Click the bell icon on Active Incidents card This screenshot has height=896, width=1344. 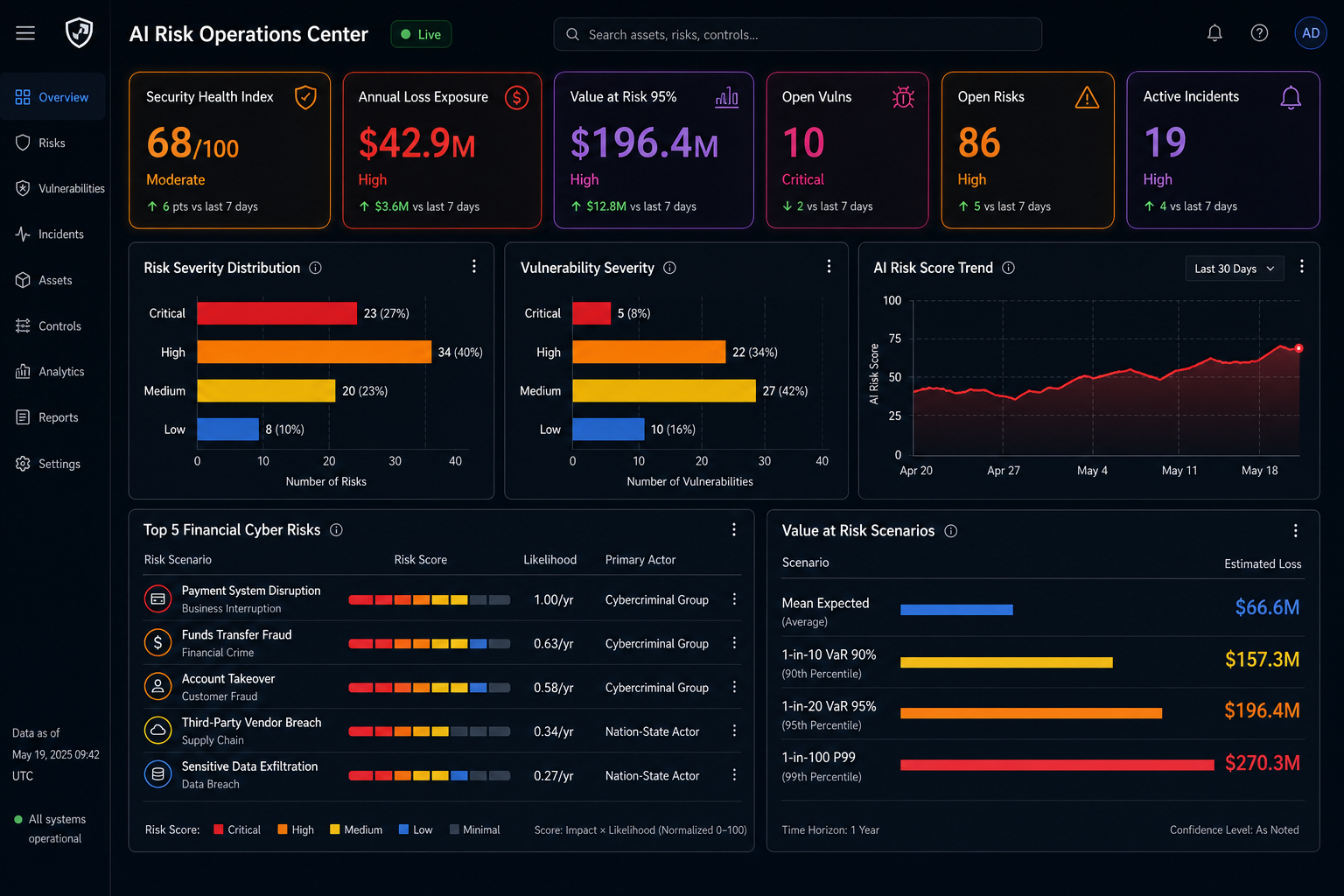coord(1291,97)
